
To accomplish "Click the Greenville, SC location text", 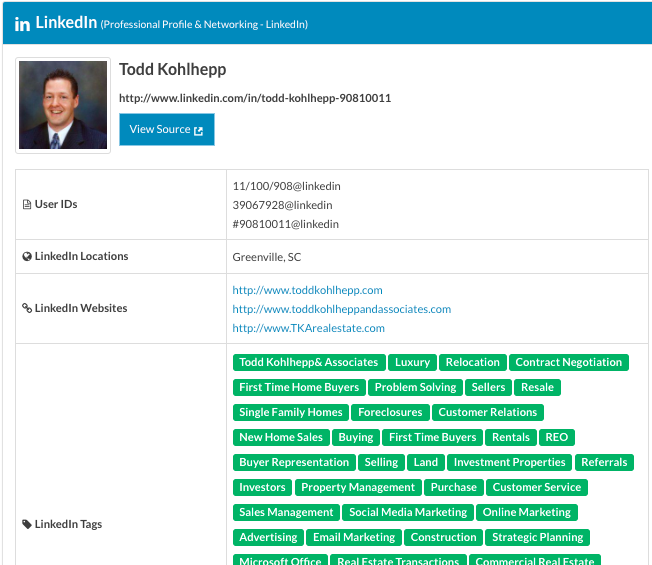I will [x=267, y=257].
